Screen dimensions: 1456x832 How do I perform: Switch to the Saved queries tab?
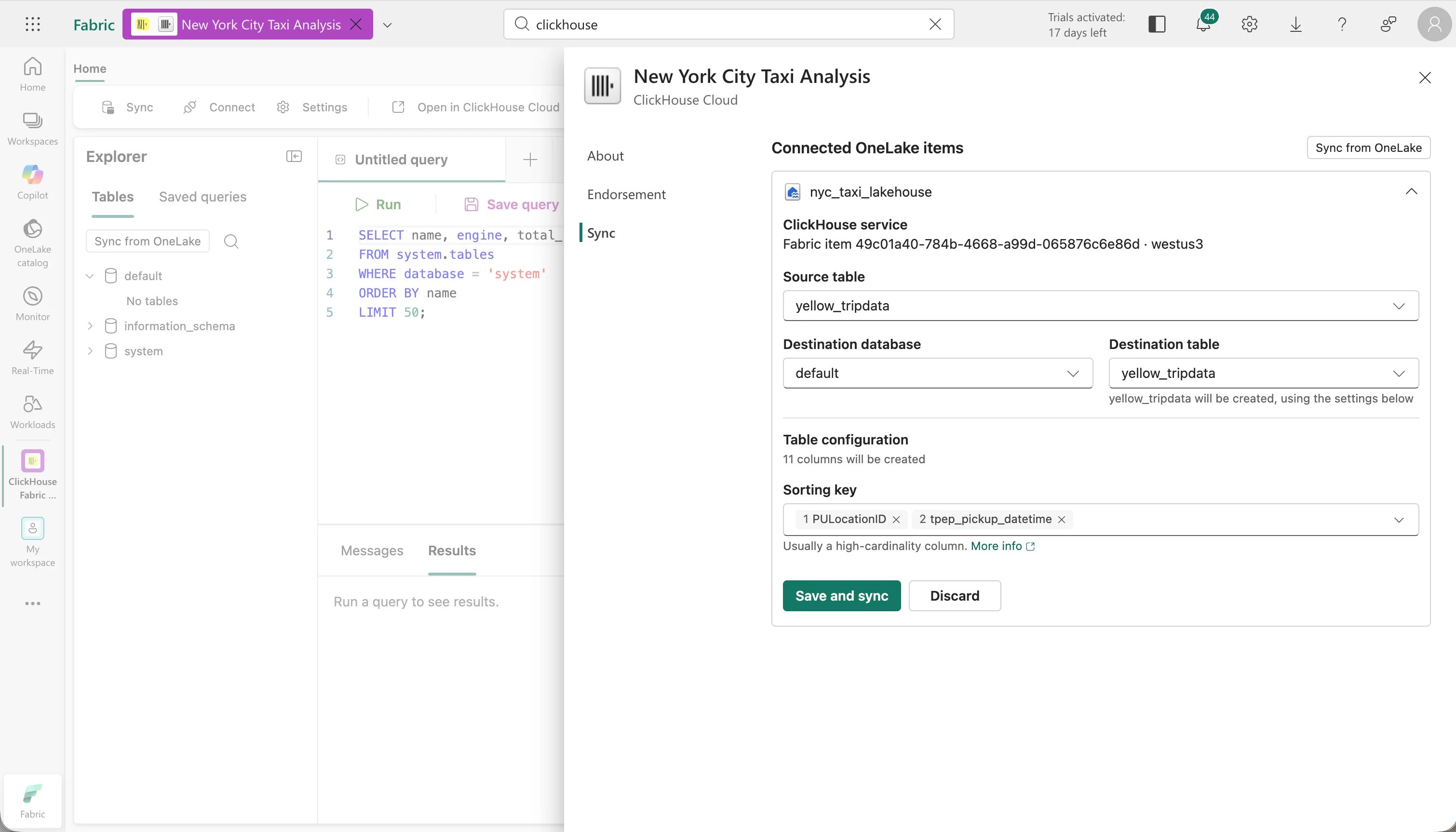[203, 197]
